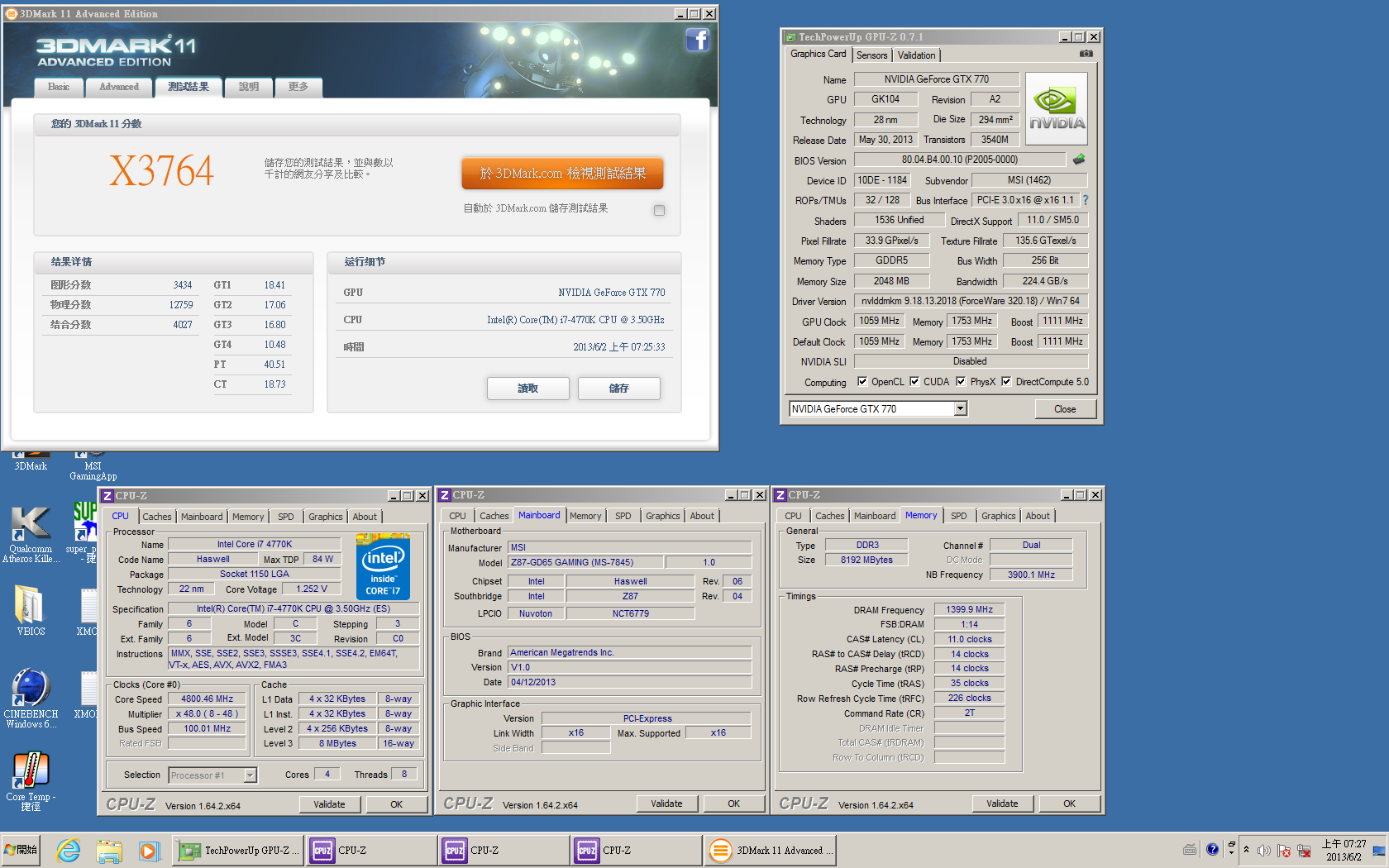The width and height of the screenshot is (1389, 868).
Task: Click Validate in the middle CPU-Z window
Action: pyautogui.click(x=666, y=804)
